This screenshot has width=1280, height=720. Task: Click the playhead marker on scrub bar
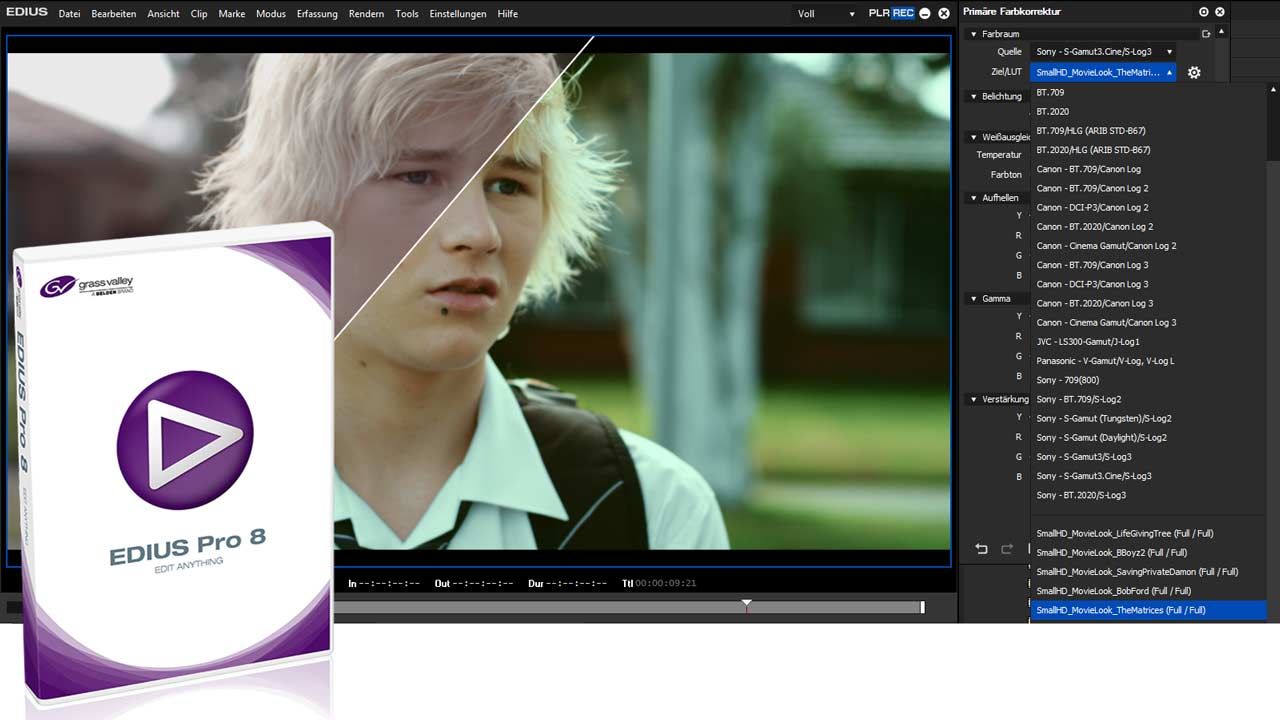(x=746, y=605)
